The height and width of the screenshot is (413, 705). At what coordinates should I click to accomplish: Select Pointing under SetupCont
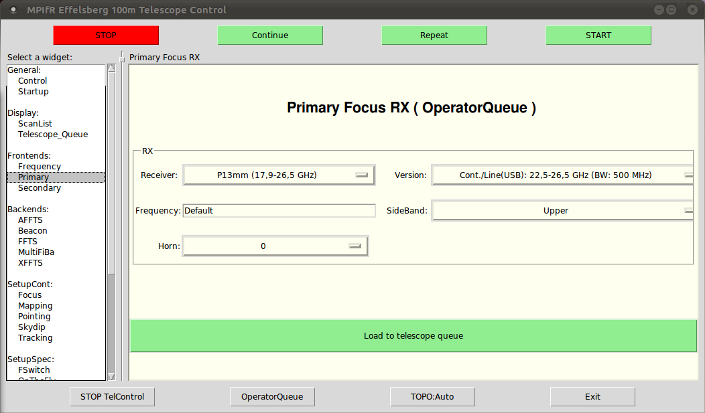click(x=34, y=316)
